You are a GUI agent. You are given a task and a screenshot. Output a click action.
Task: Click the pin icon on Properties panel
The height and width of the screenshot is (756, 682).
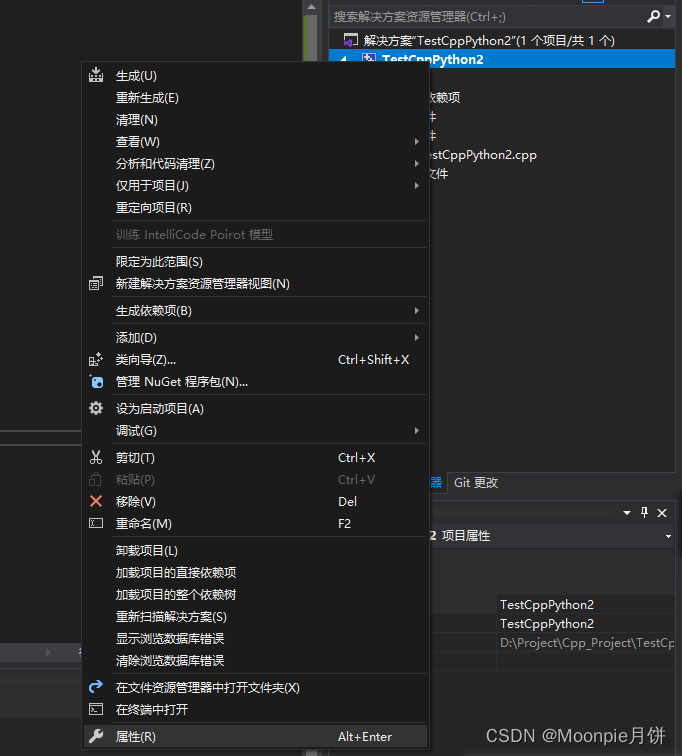644,513
